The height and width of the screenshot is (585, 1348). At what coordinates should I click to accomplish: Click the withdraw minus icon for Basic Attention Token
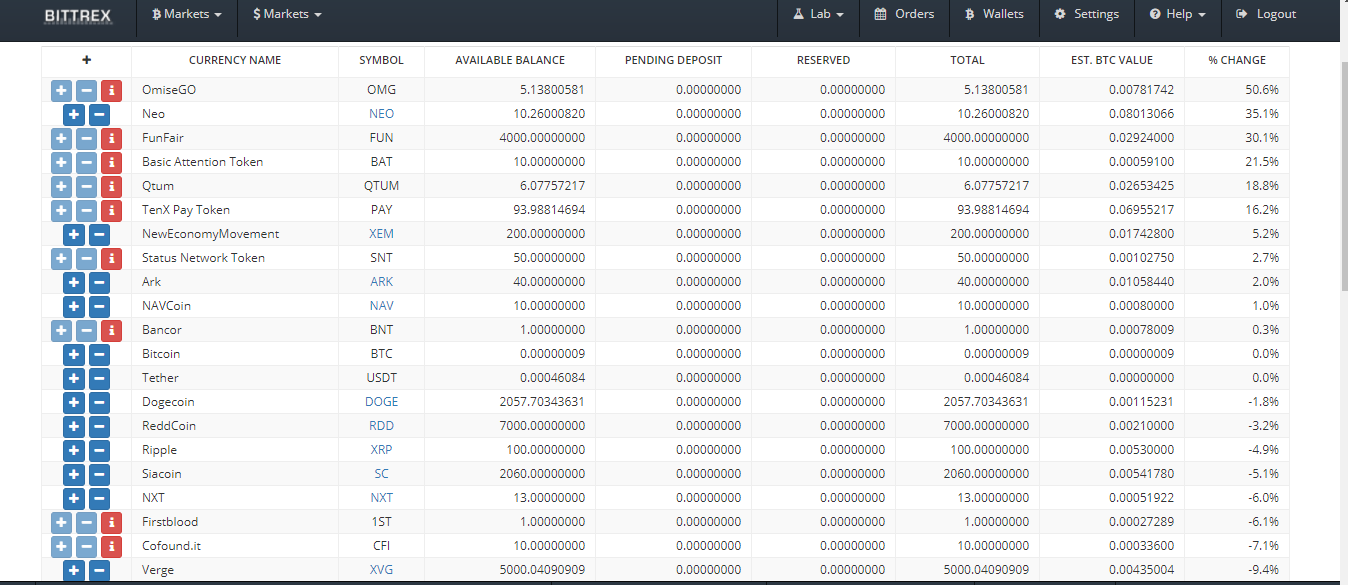86,162
